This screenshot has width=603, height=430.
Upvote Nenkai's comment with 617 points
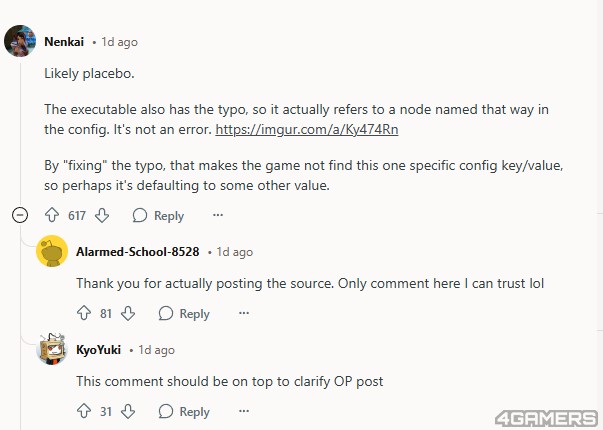pos(52,215)
